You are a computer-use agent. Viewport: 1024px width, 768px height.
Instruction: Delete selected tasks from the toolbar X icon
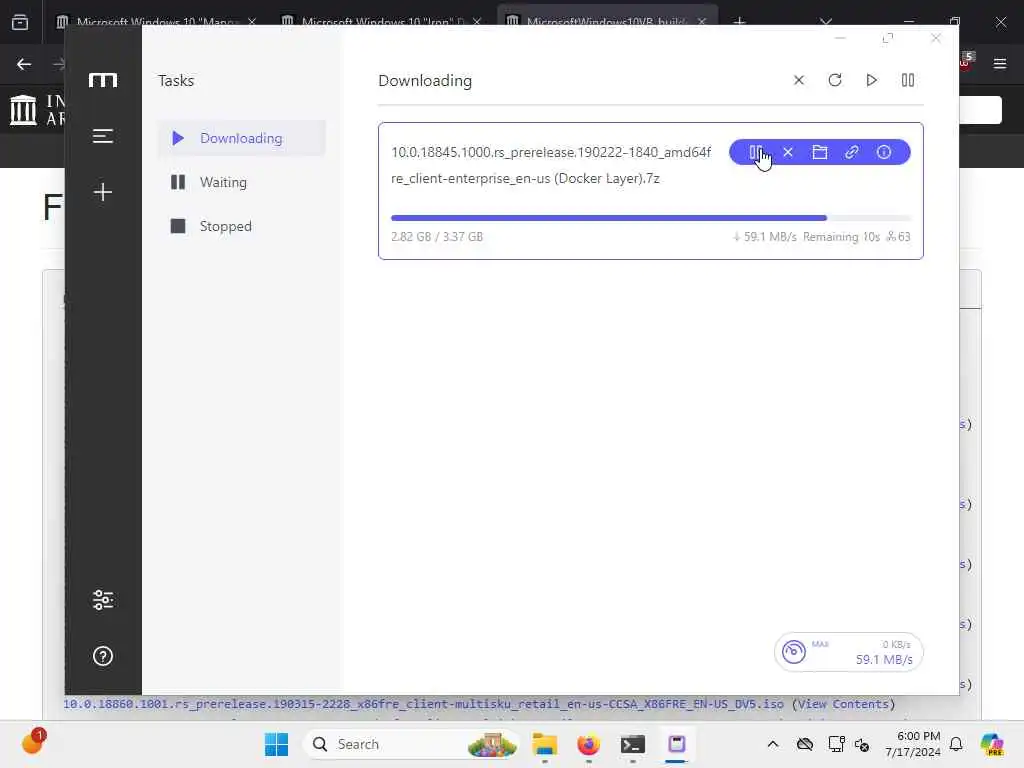(799, 80)
